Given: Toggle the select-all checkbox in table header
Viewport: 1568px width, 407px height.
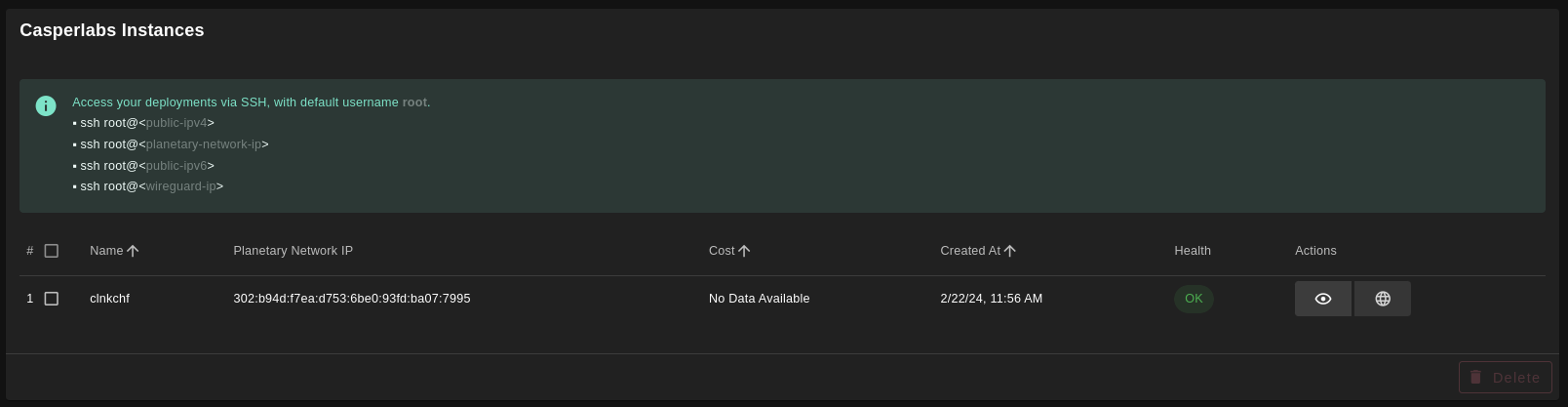Looking at the screenshot, I should coord(52,251).
